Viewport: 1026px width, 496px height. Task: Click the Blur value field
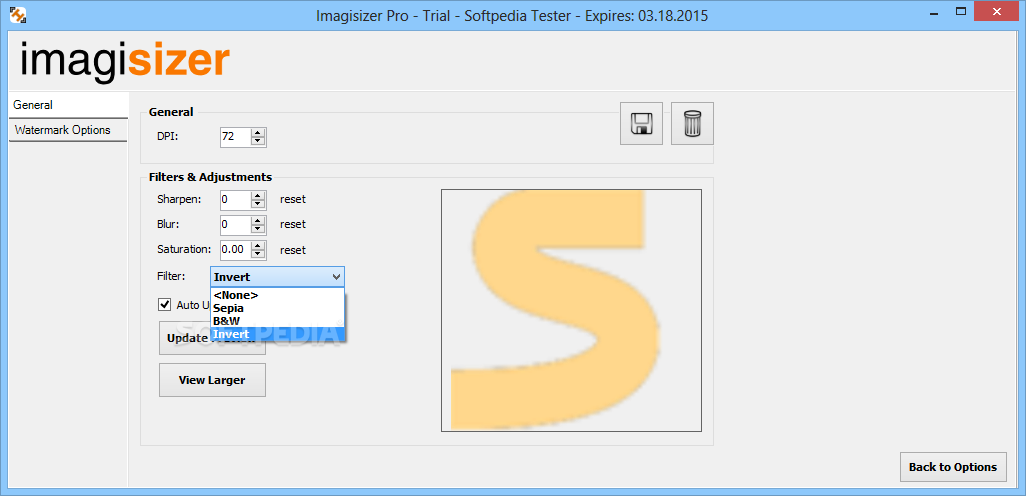coord(236,225)
